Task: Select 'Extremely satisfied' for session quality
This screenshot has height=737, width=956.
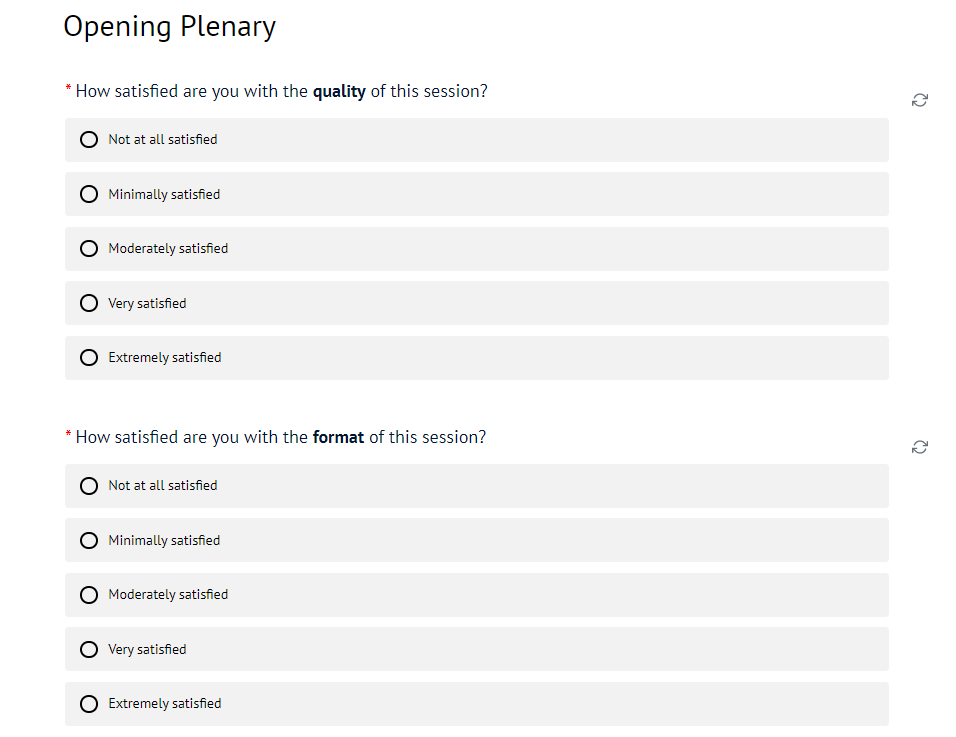Action: pos(89,357)
